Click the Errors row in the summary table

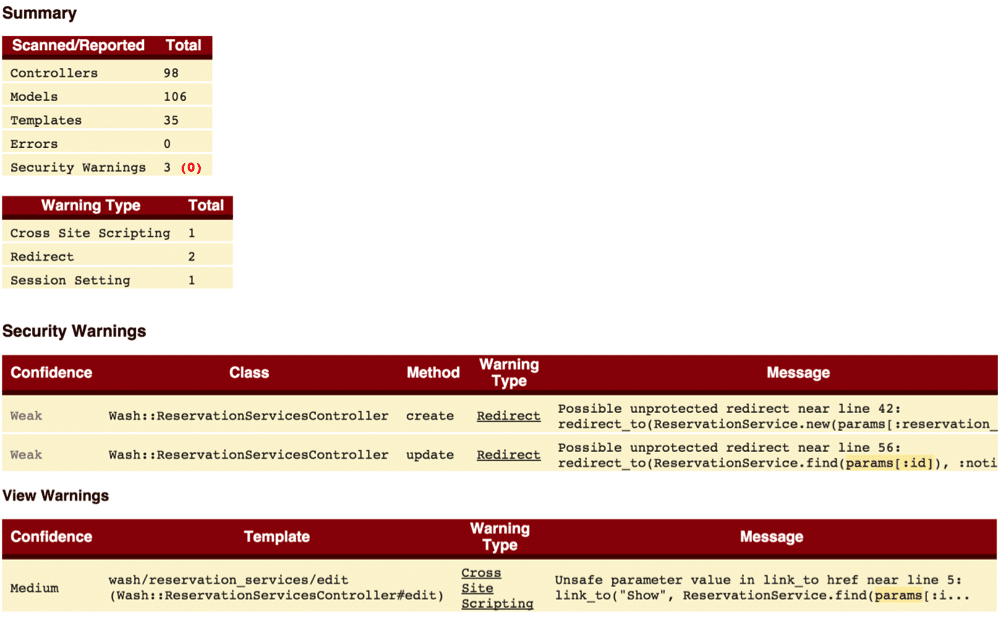(x=34, y=144)
